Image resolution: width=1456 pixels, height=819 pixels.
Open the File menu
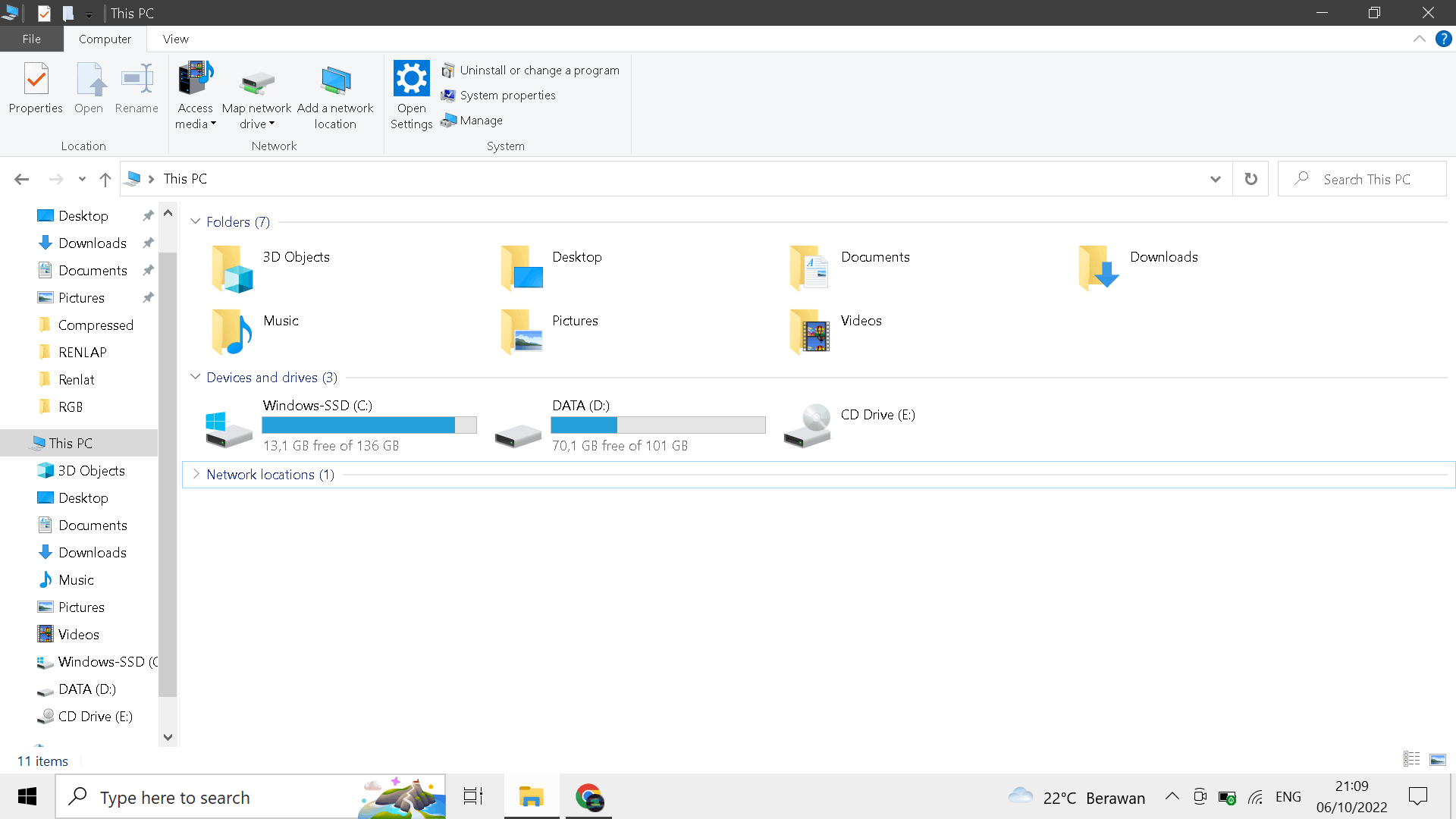coord(31,39)
